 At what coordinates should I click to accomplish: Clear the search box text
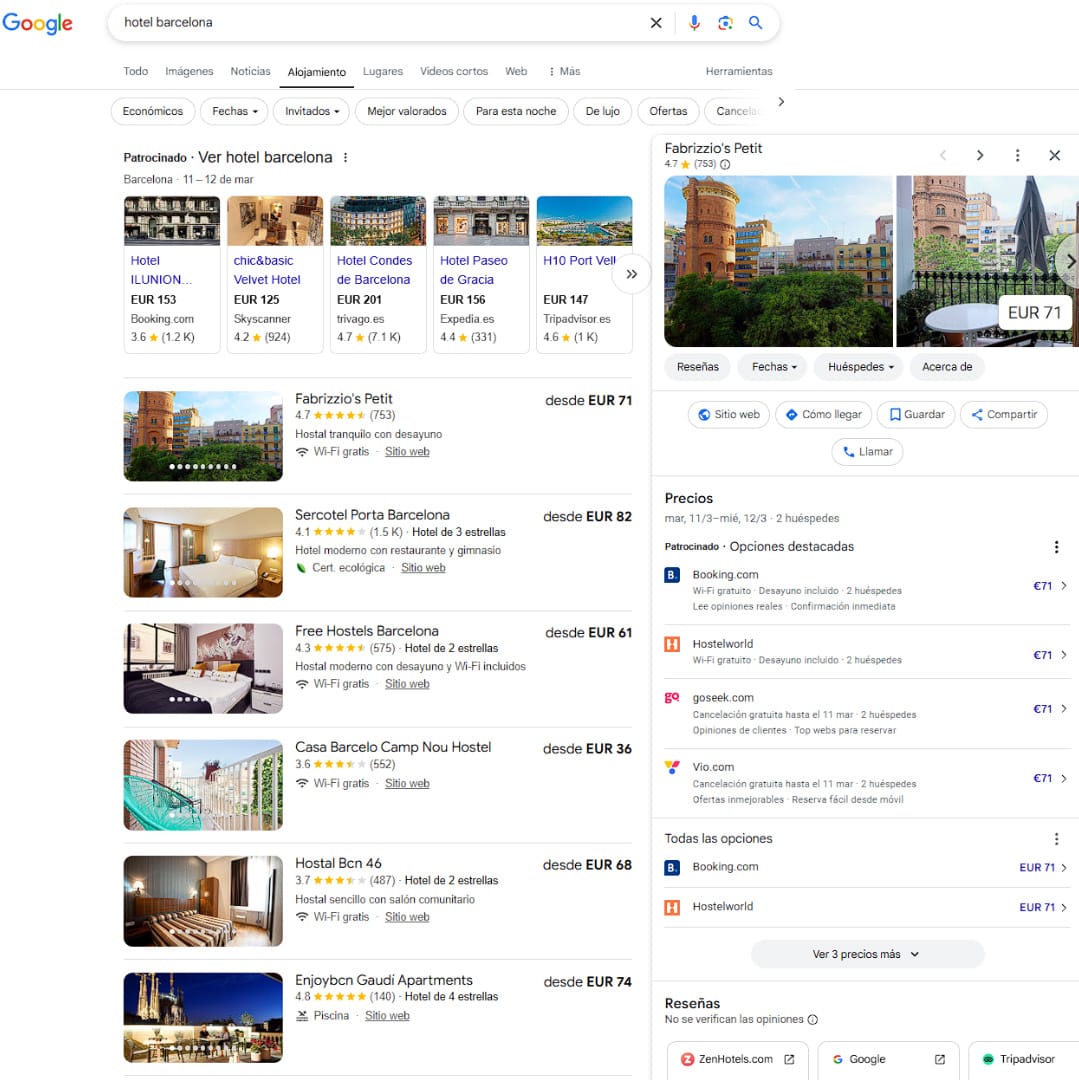[656, 23]
